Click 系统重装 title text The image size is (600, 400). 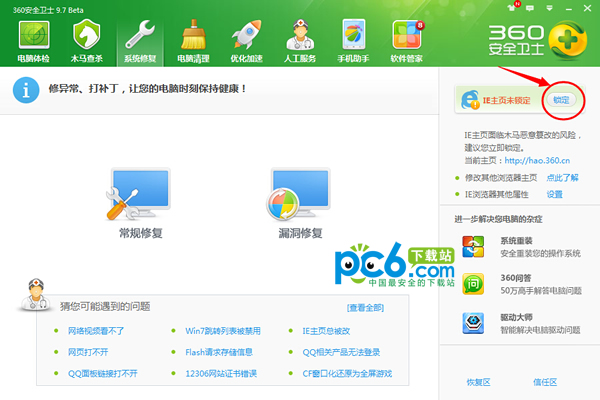coord(516,241)
